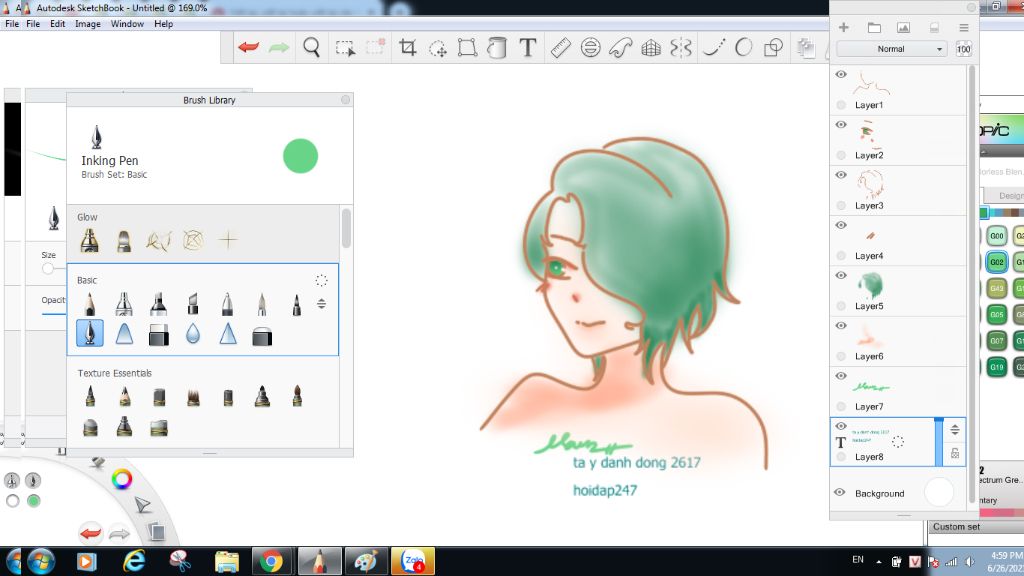Select the Blur droplet brush in Basic
This screenshot has width=1024, height=576.
(x=193, y=334)
